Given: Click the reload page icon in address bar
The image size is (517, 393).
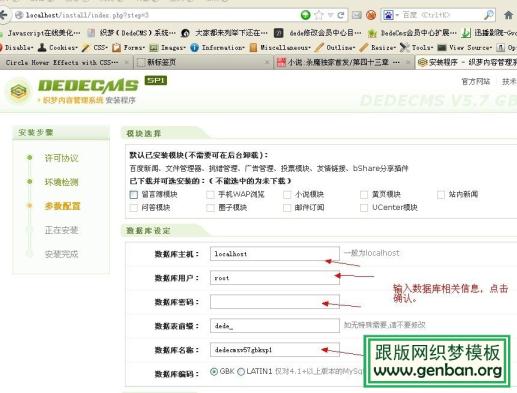Looking at the screenshot, I should [341, 15].
